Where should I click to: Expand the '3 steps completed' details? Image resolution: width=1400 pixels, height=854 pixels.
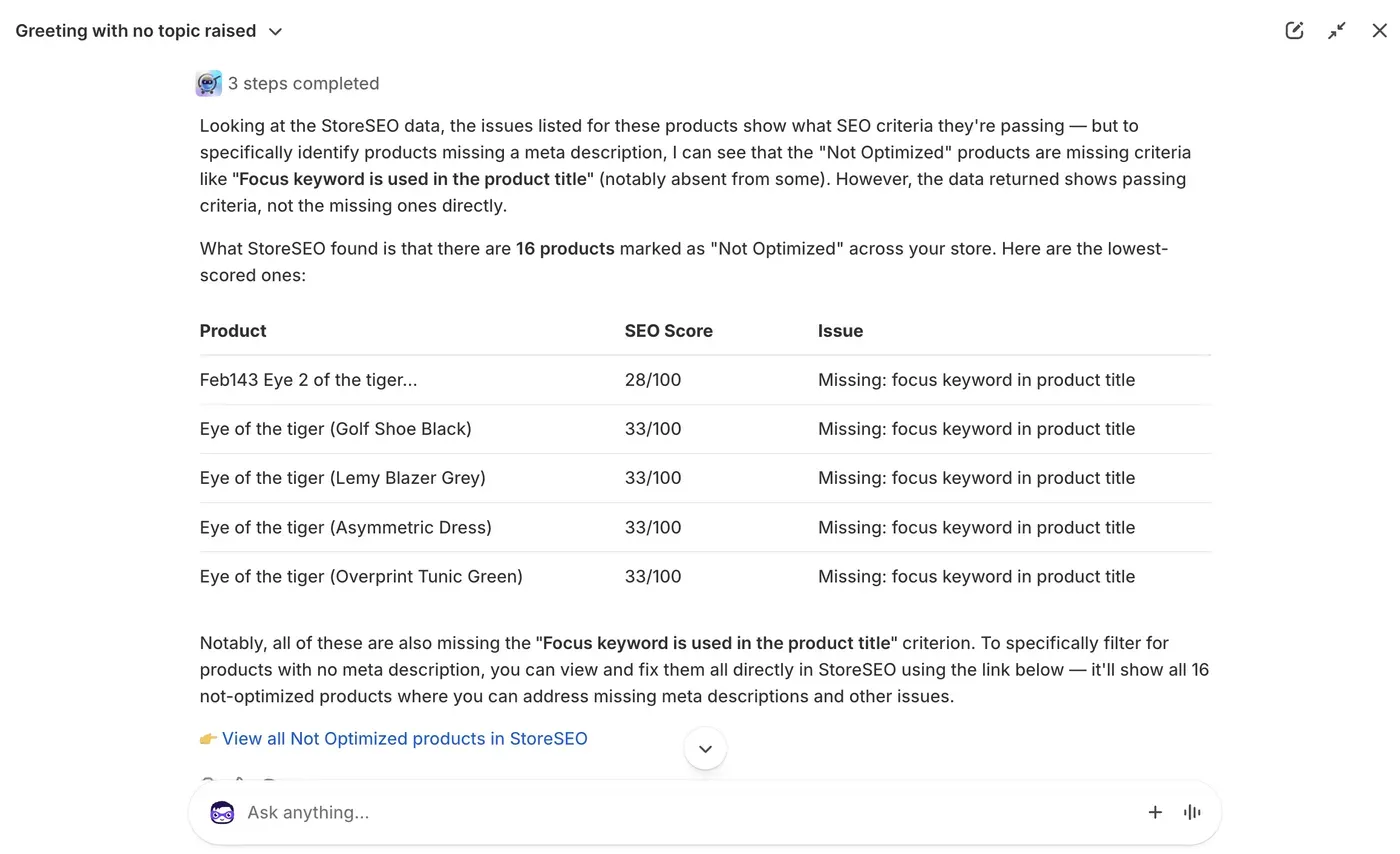303,84
